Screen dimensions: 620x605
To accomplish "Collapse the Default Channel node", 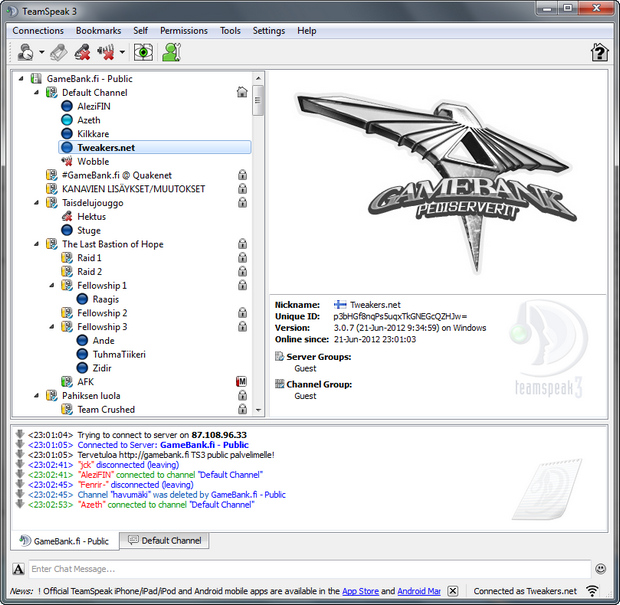I will click(x=36, y=93).
